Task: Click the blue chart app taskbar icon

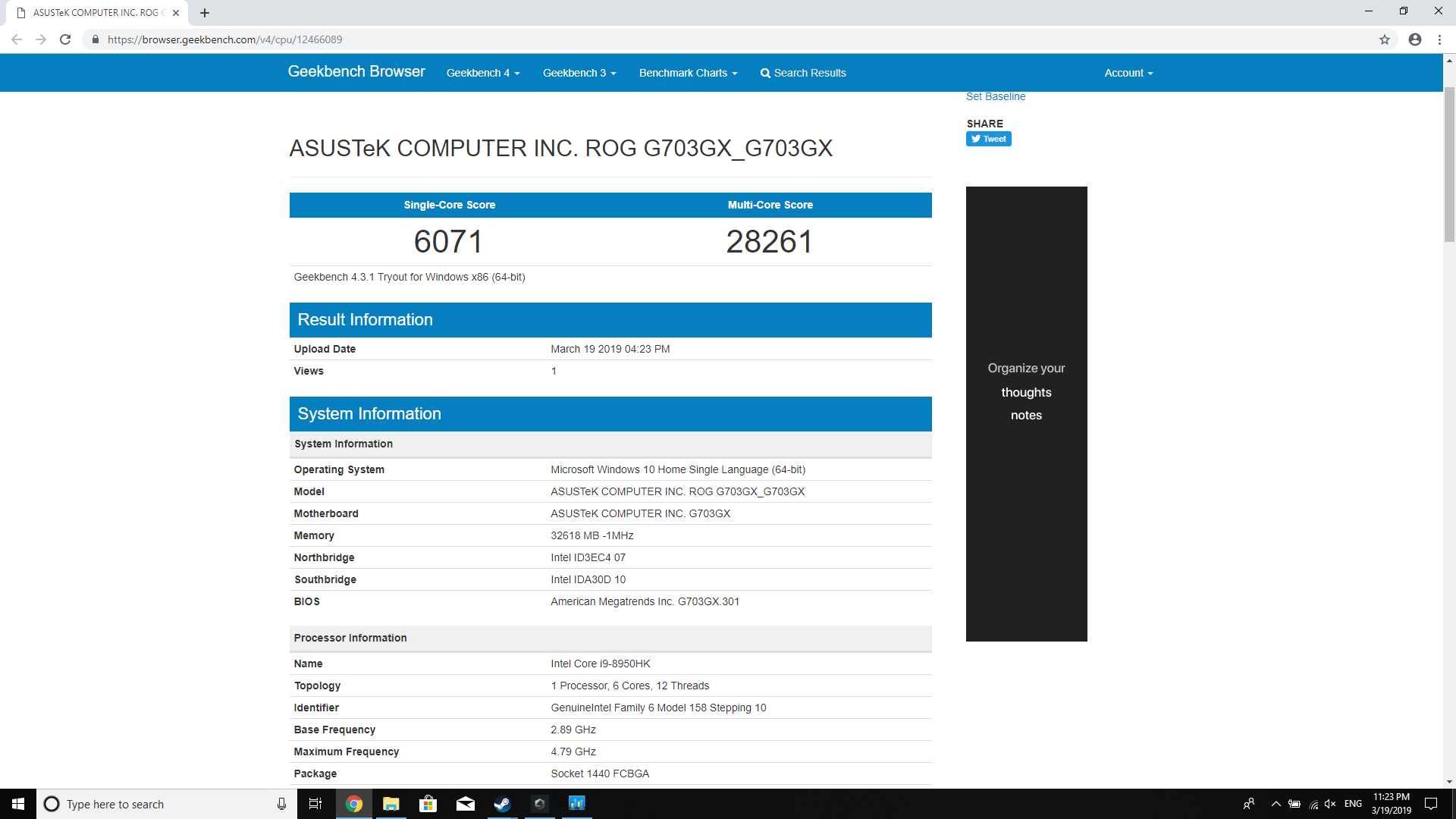Action: tap(577, 804)
